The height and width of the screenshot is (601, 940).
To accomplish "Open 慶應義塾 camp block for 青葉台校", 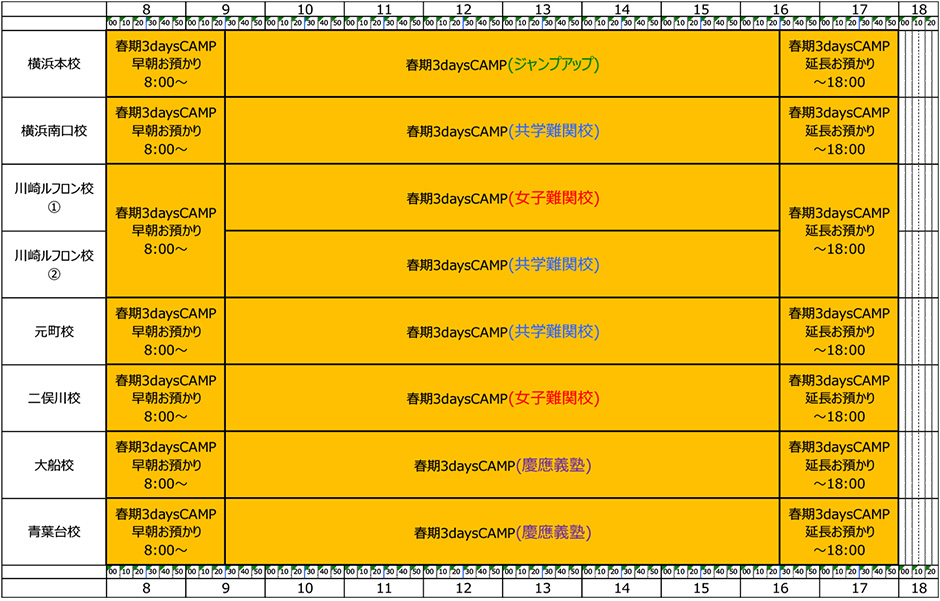I will pos(502,531).
